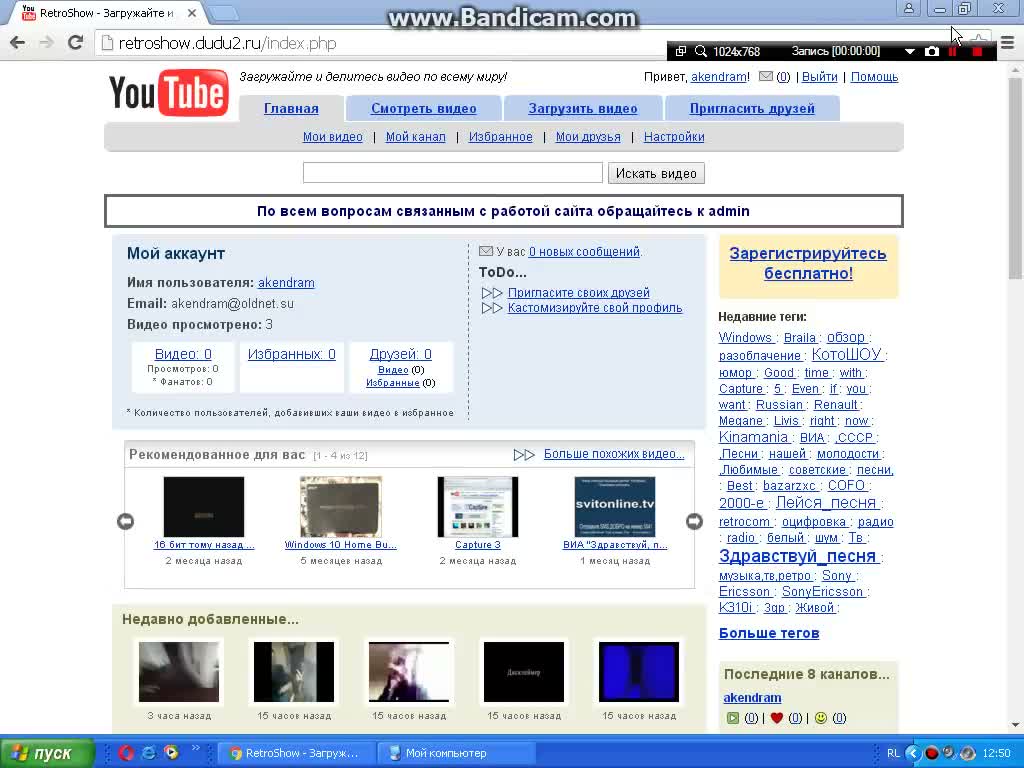Open the akendram channel link in sidebar
The height and width of the screenshot is (768, 1024).
coord(752,697)
